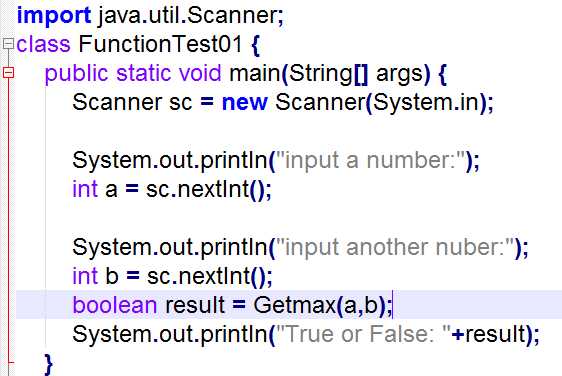Click the sc variable in first declaration
The image size is (562, 376).
(181, 103)
